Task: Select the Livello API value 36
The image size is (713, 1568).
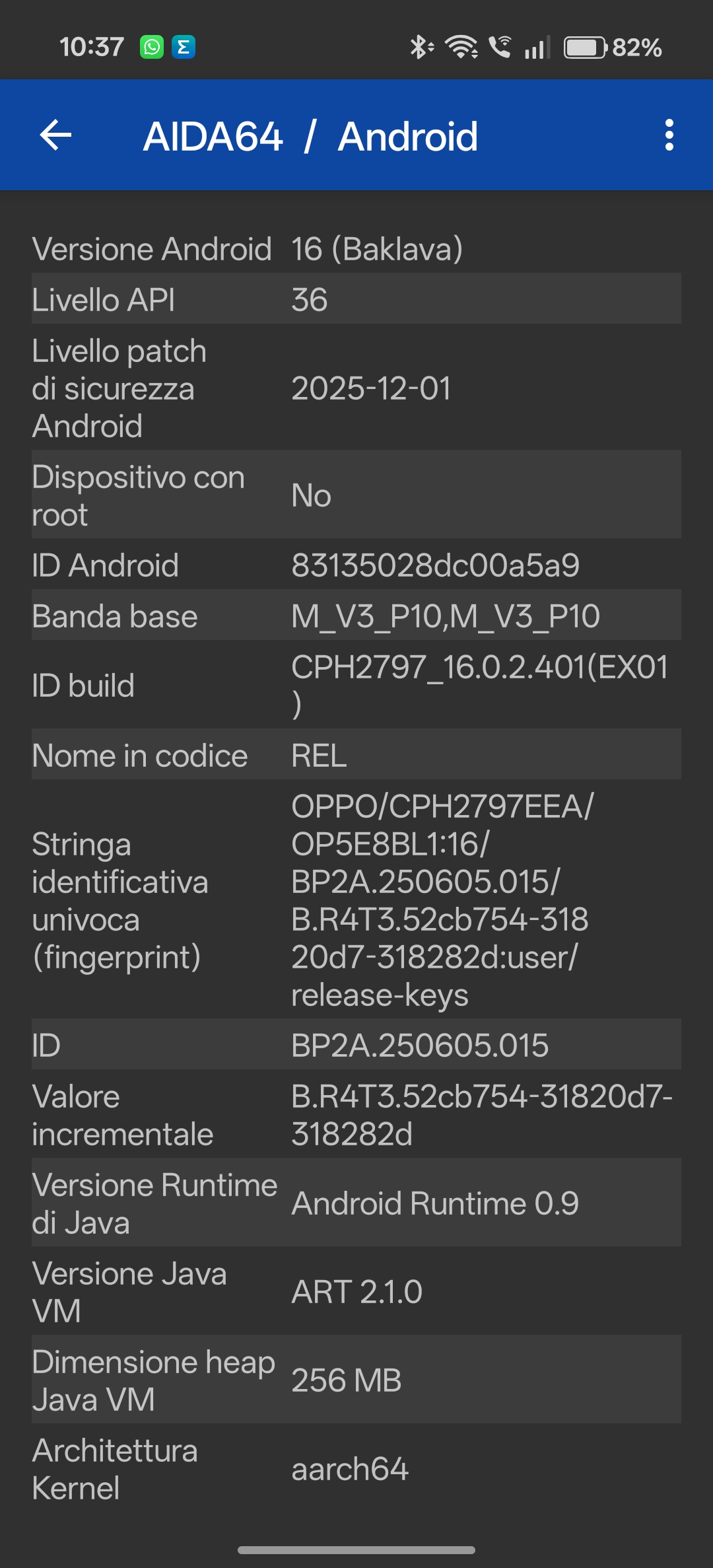Action: pyautogui.click(x=310, y=300)
